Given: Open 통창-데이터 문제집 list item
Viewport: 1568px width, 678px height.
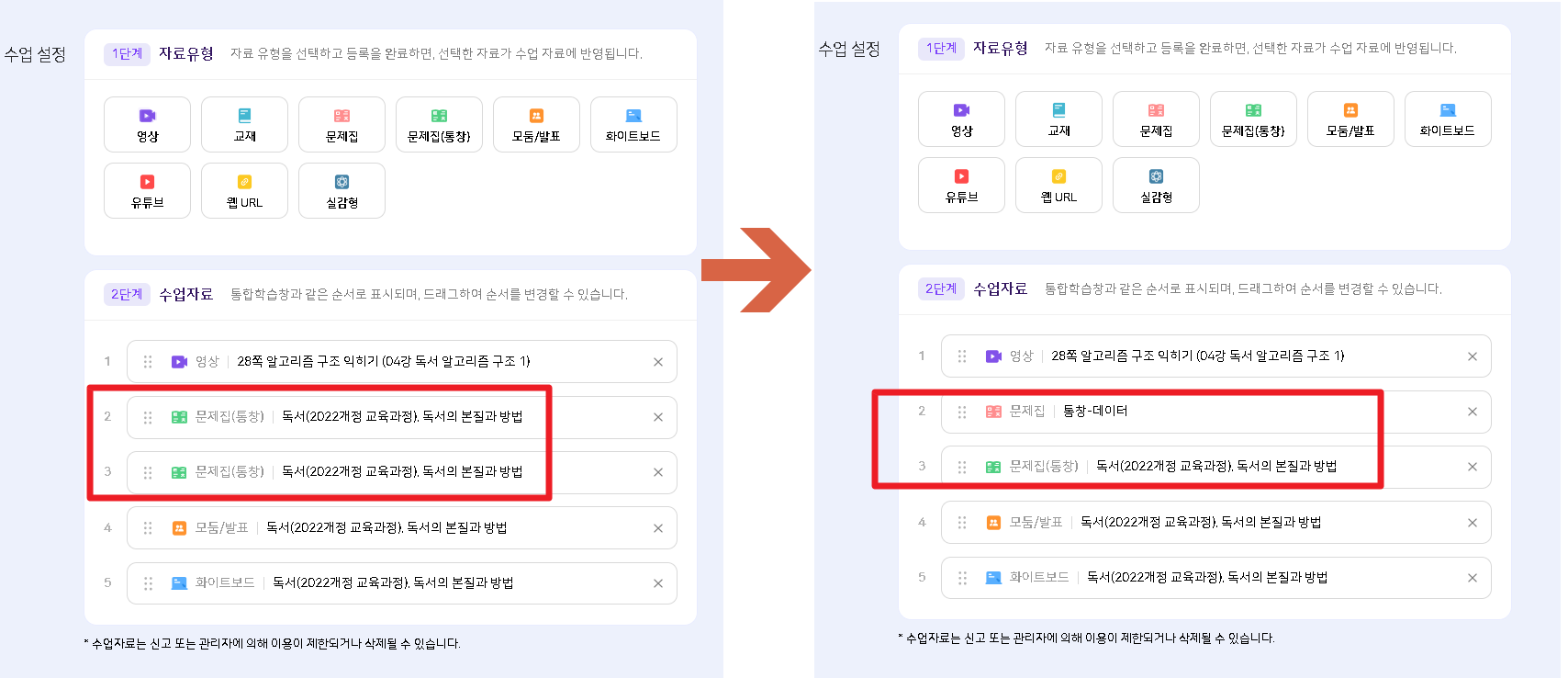Looking at the screenshot, I should [1095, 412].
